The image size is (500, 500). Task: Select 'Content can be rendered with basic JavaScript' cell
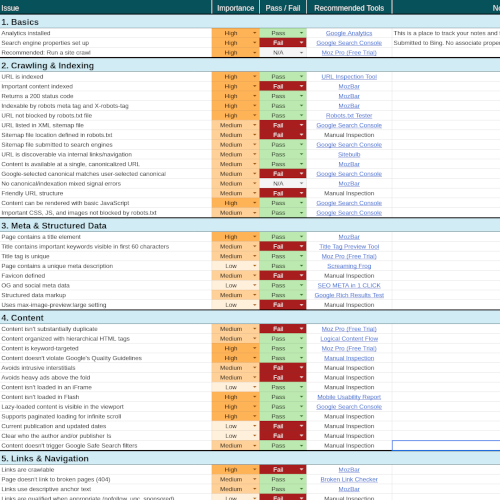tap(106, 203)
